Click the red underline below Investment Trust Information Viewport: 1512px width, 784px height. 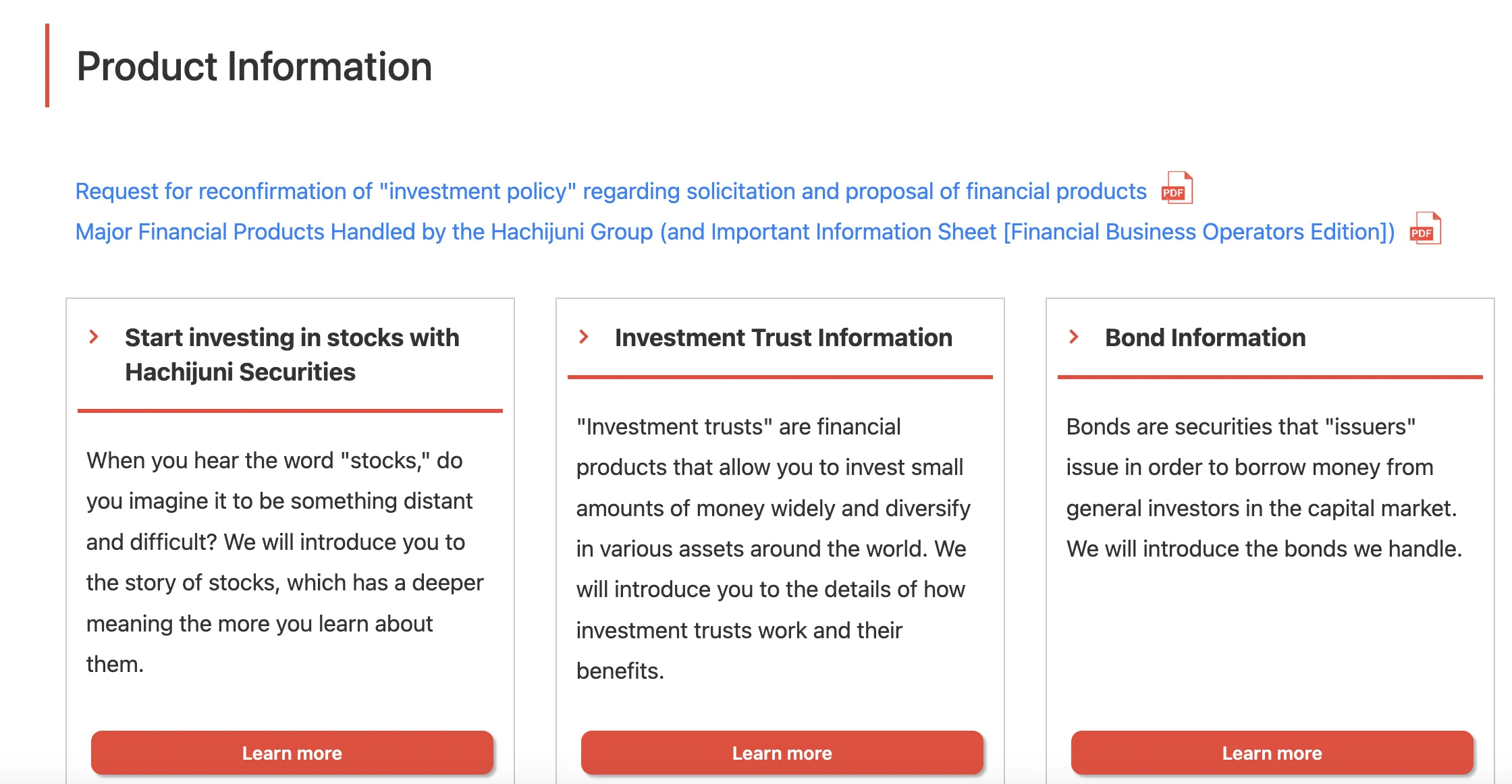point(780,377)
